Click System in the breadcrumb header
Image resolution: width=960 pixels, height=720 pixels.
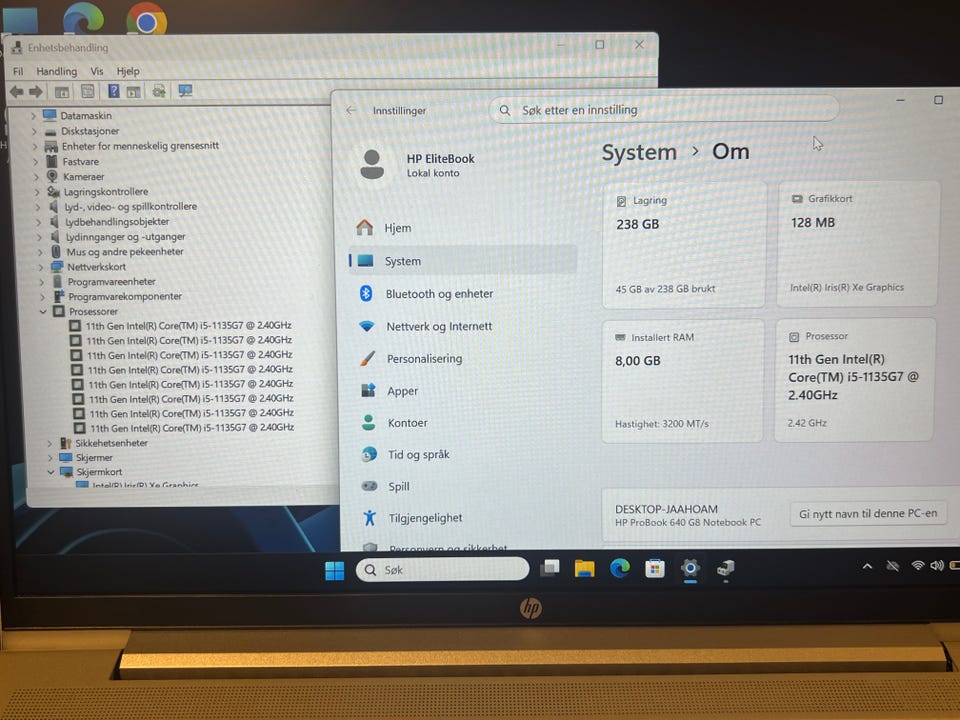[639, 152]
